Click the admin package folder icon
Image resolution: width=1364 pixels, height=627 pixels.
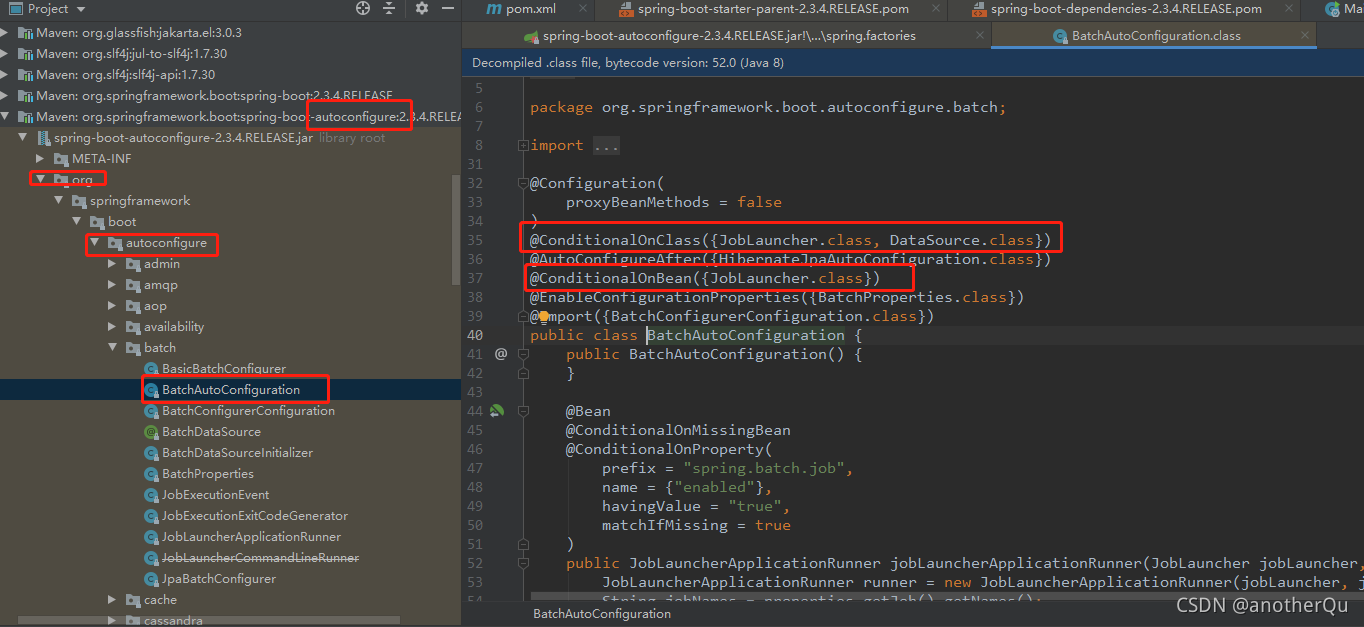coord(133,263)
